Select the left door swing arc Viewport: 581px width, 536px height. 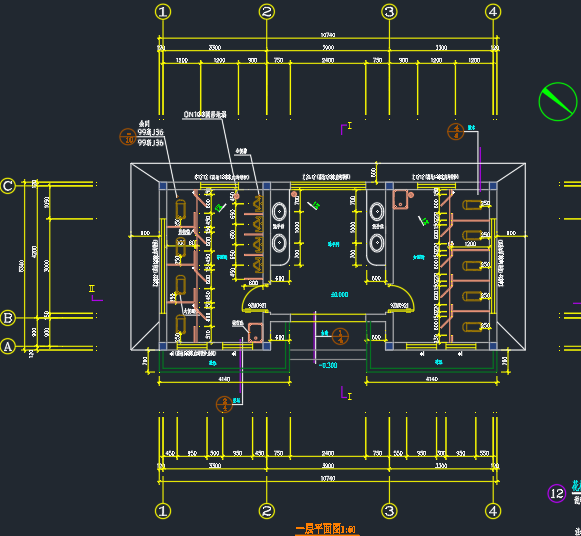(x=255, y=298)
